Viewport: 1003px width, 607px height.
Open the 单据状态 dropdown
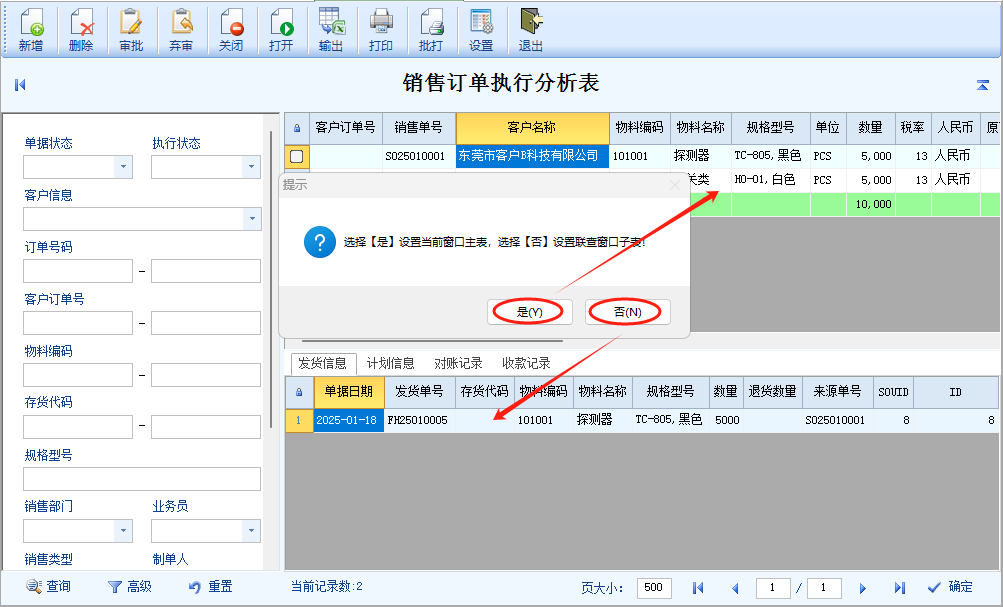[123, 167]
